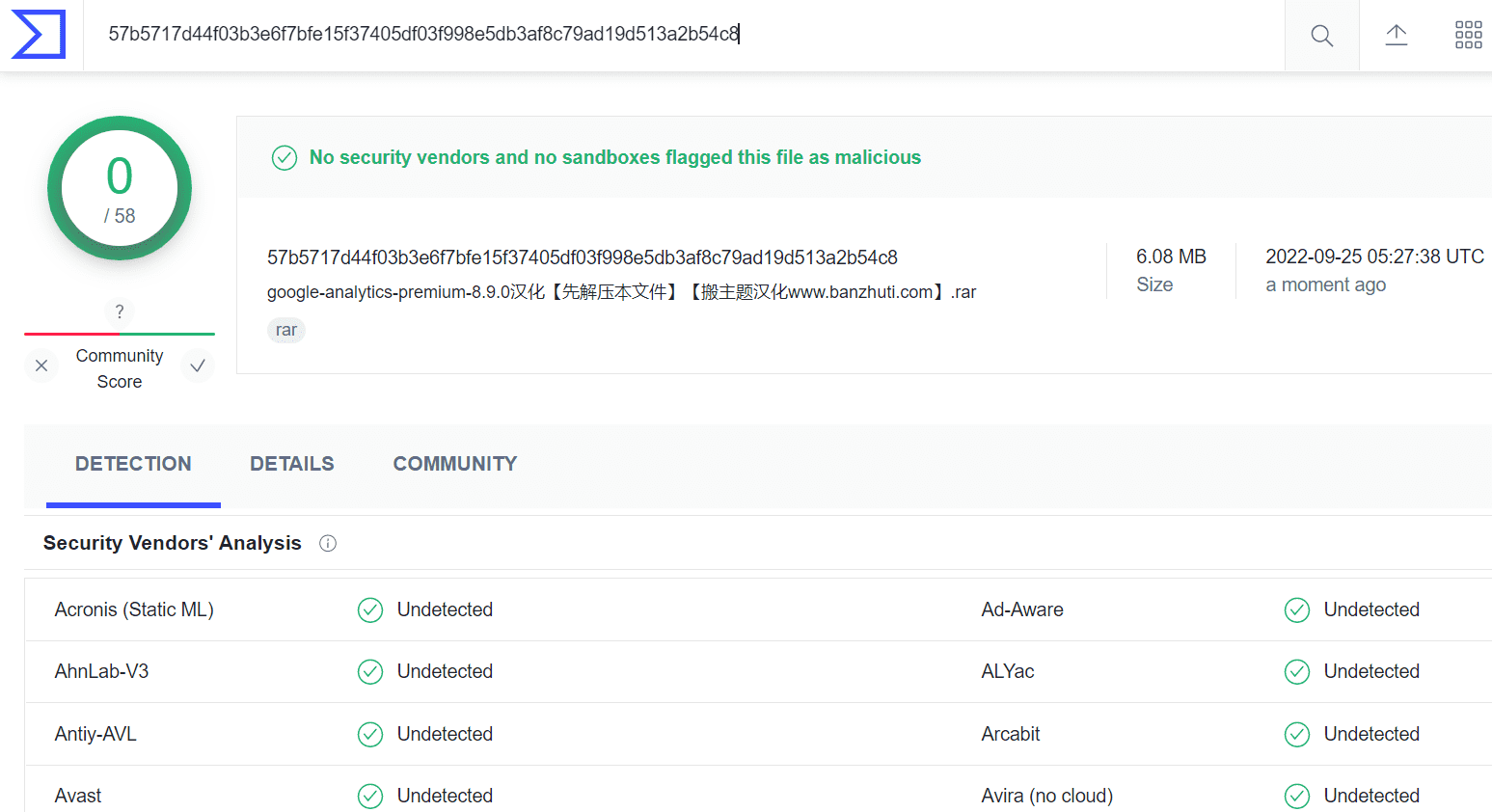Click the Antiy-AVL vendor name

click(x=95, y=734)
